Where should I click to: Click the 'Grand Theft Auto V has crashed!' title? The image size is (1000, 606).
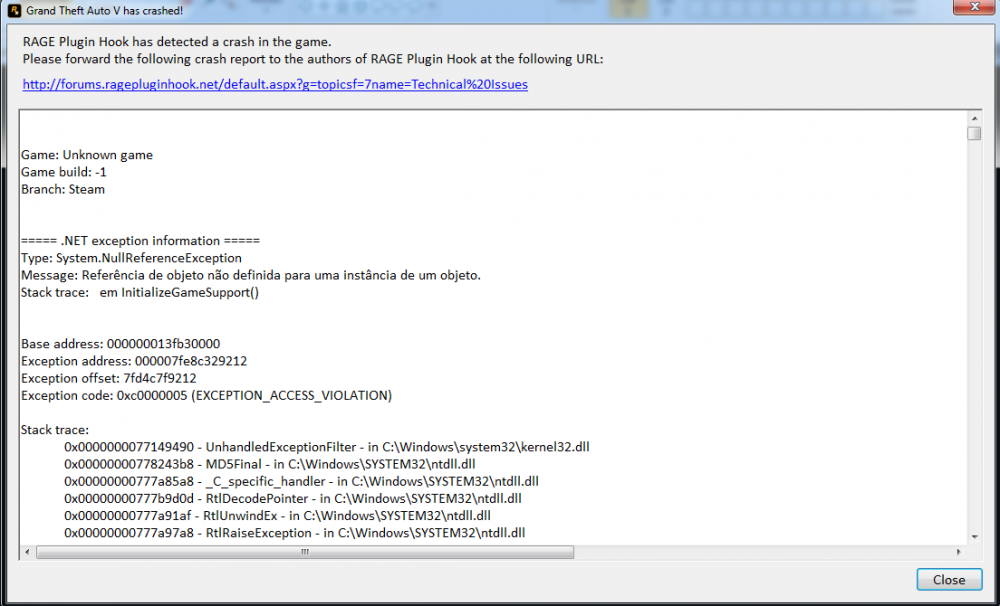(x=105, y=11)
